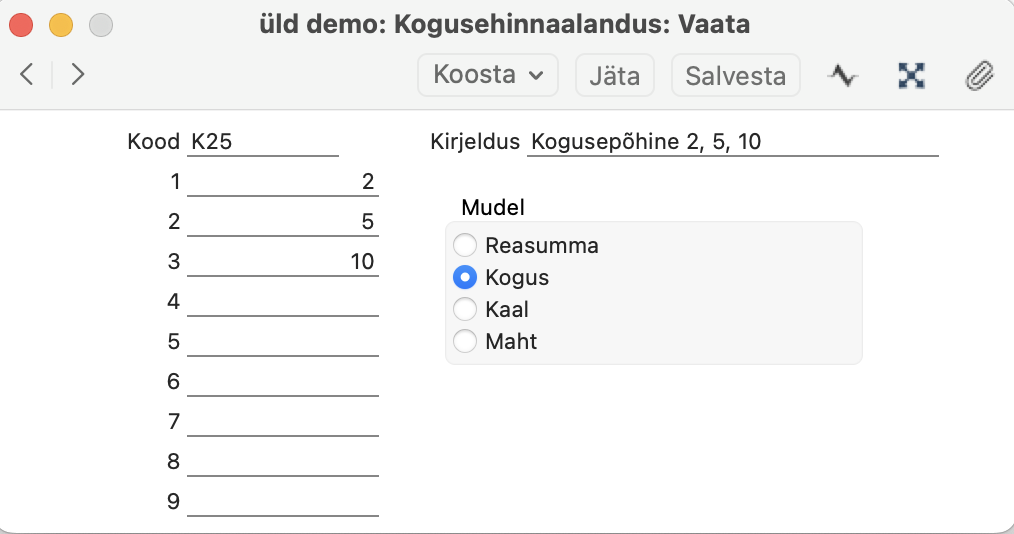Click the Kood field containing K25

[263, 142]
